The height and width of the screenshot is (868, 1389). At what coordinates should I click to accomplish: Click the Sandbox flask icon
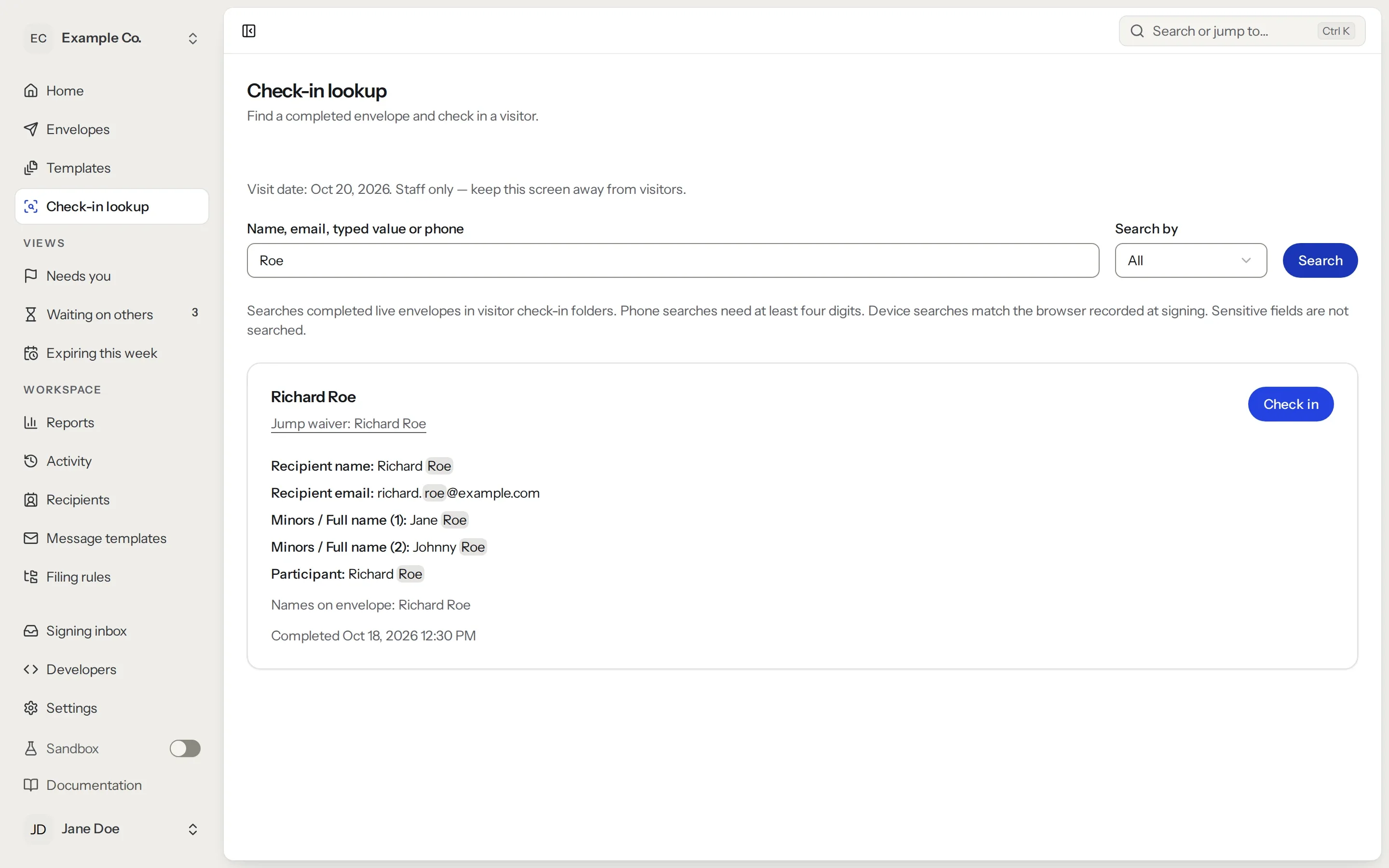click(x=31, y=748)
